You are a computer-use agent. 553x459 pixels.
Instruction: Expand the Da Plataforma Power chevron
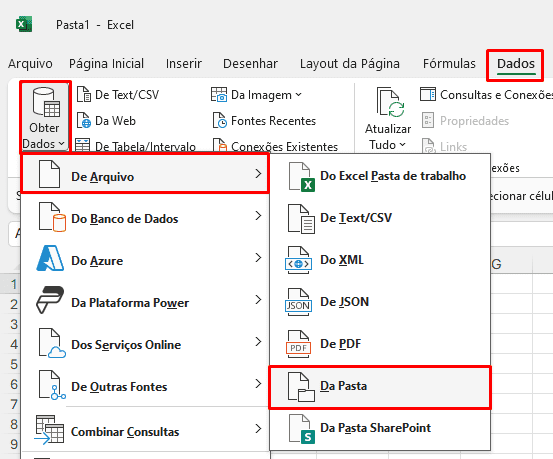click(259, 300)
